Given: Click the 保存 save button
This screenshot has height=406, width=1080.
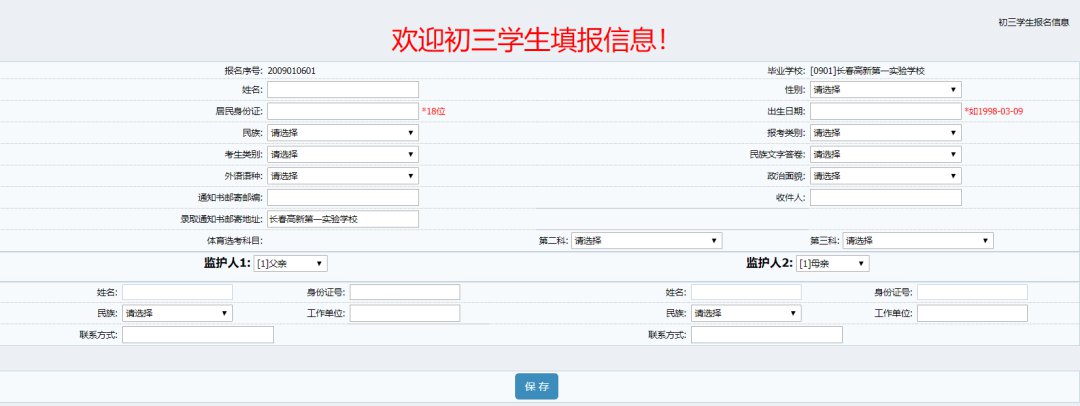Looking at the screenshot, I should click(x=536, y=387).
